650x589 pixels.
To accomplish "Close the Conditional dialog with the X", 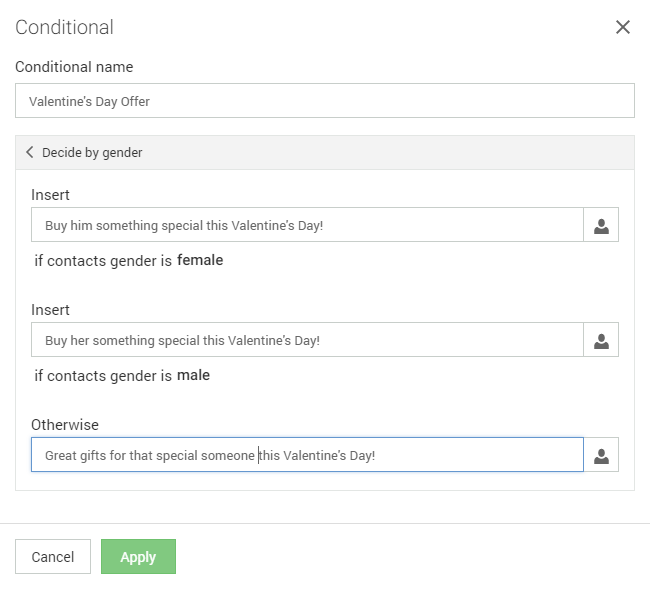I will click(623, 27).
